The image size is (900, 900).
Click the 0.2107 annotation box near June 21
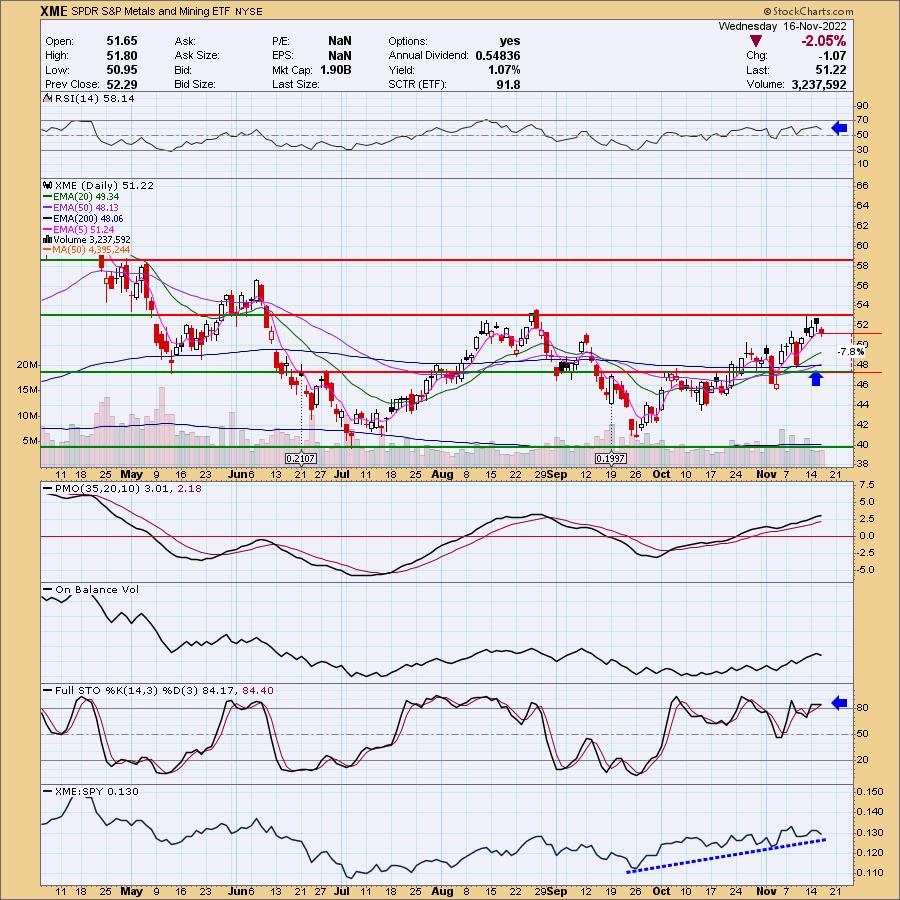(301, 458)
